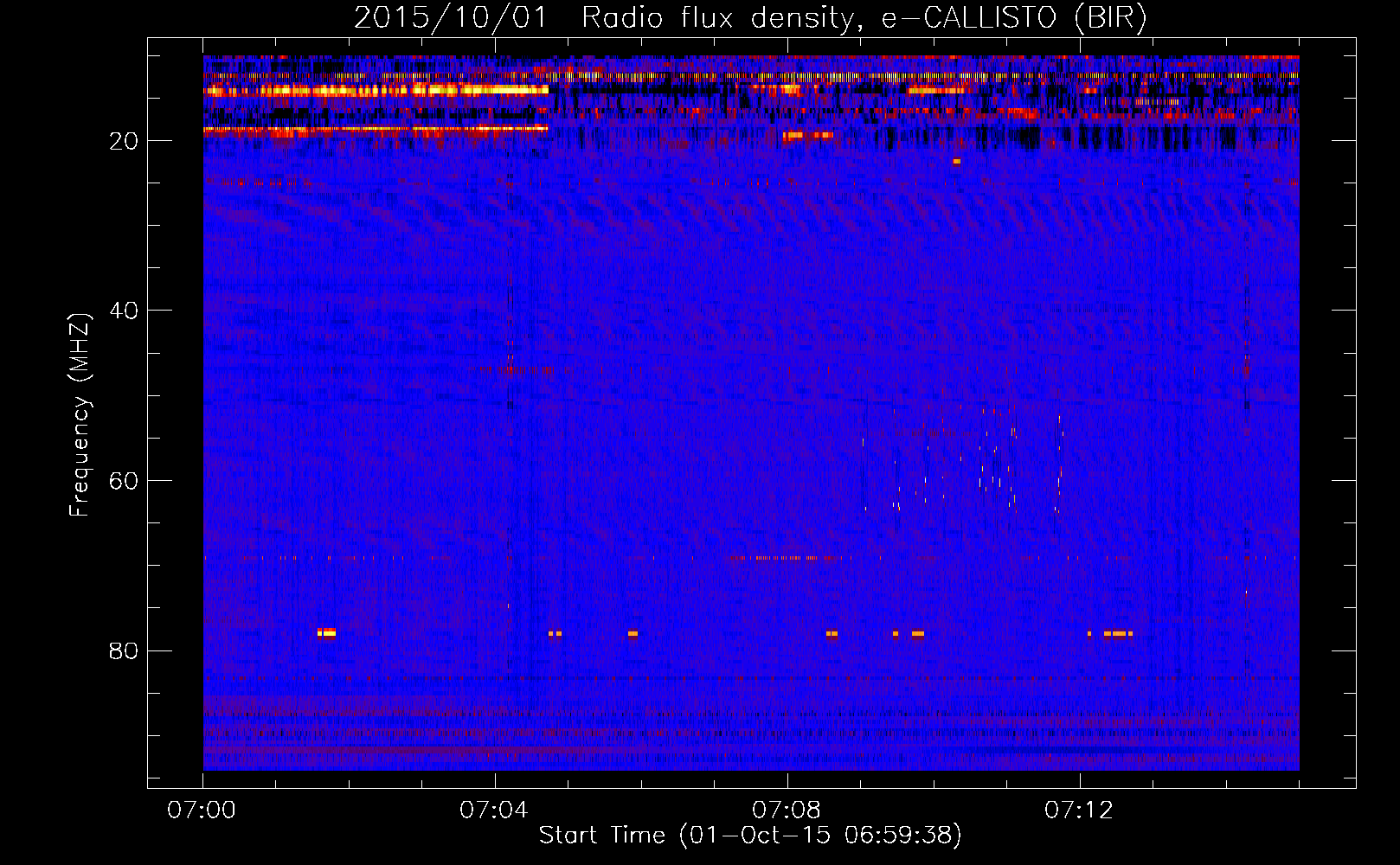Click the 80 frequency tick label
The width and height of the screenshot is (1400, 865).
124,650
